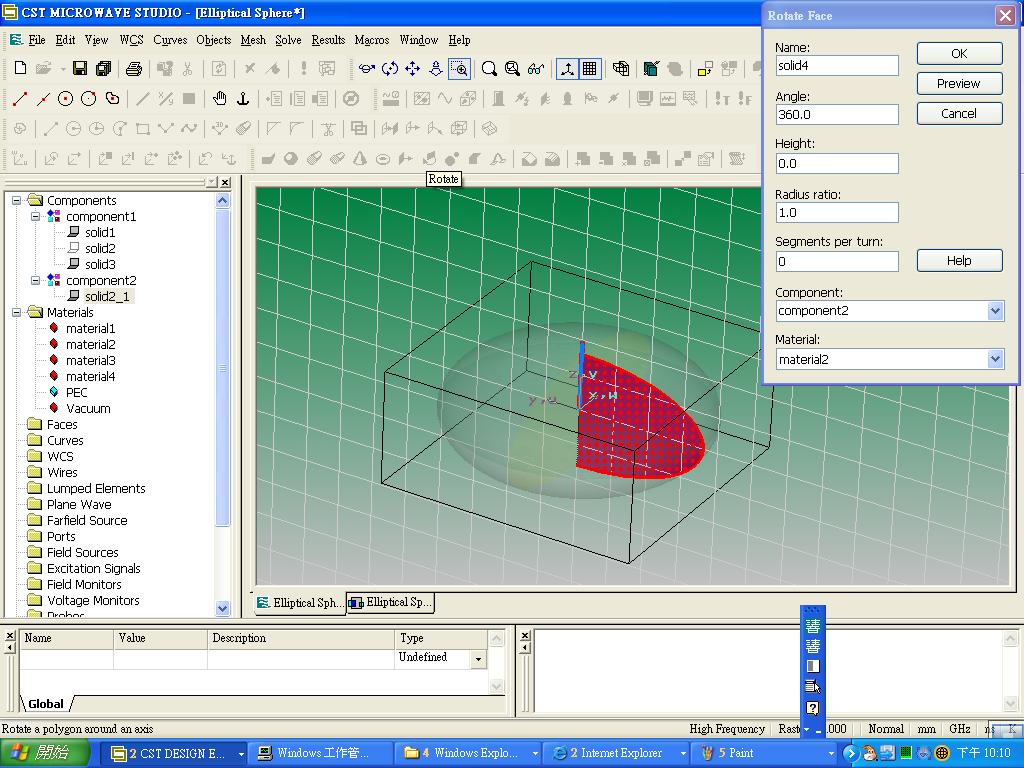1024x768 pixels.
Task: Click navigation tree scroll down arrow
Action: (x=222, y=608)
